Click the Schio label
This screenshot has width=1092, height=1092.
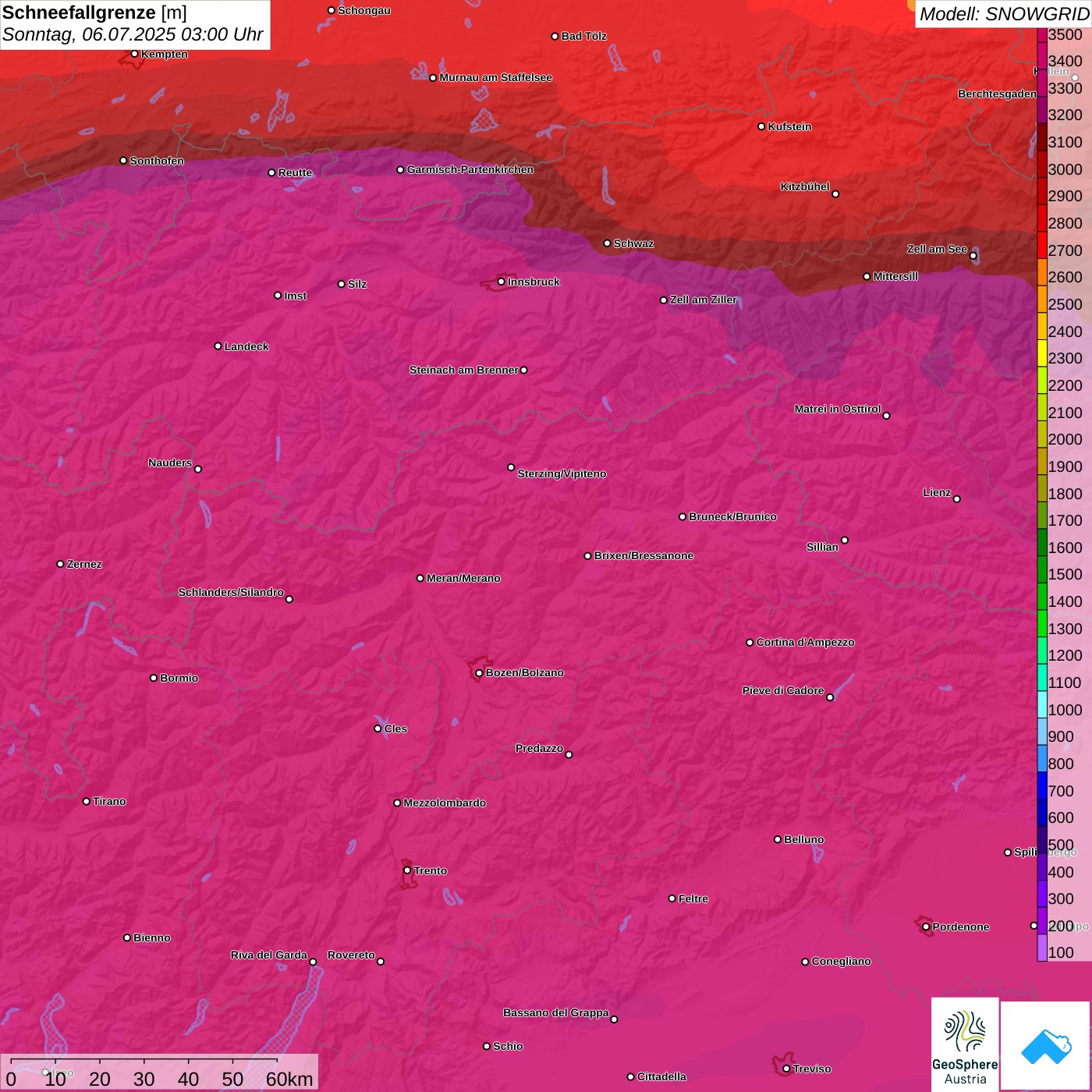tap(508, 1047)
